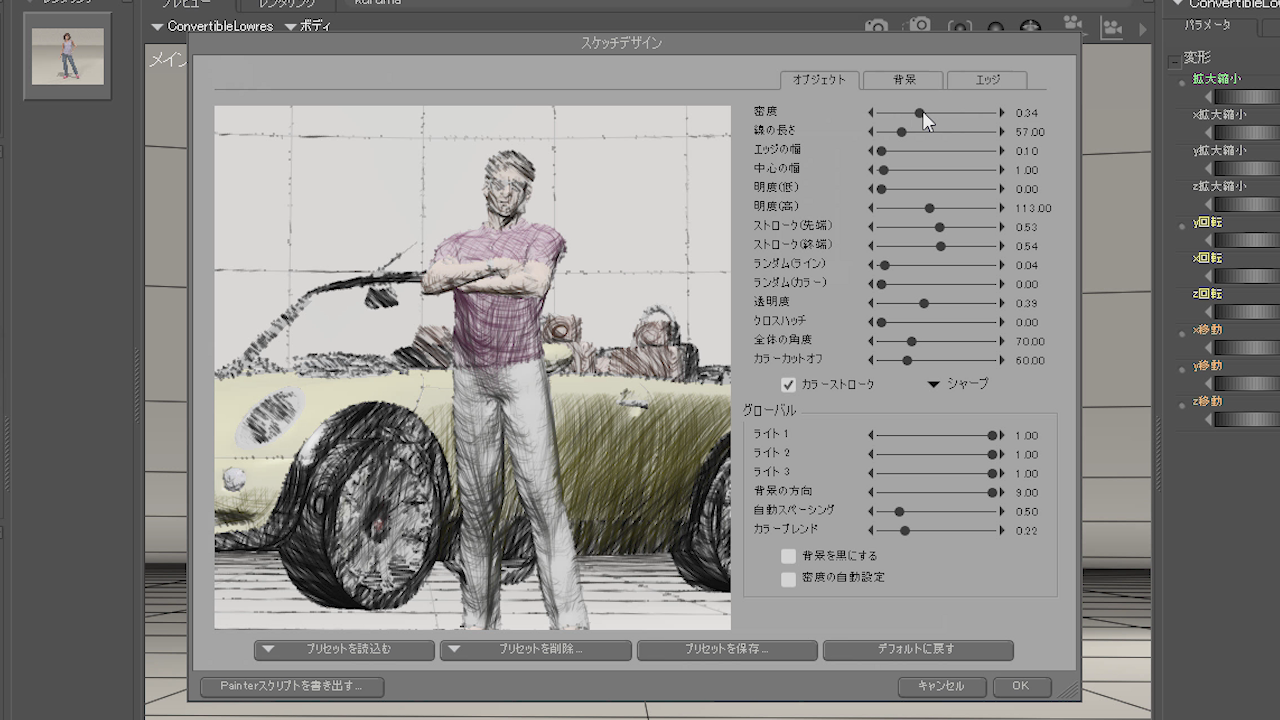Open プリセットを読込む preset dropdown
Viewport: 1280px width, 720px height.
tap(344, 650)
